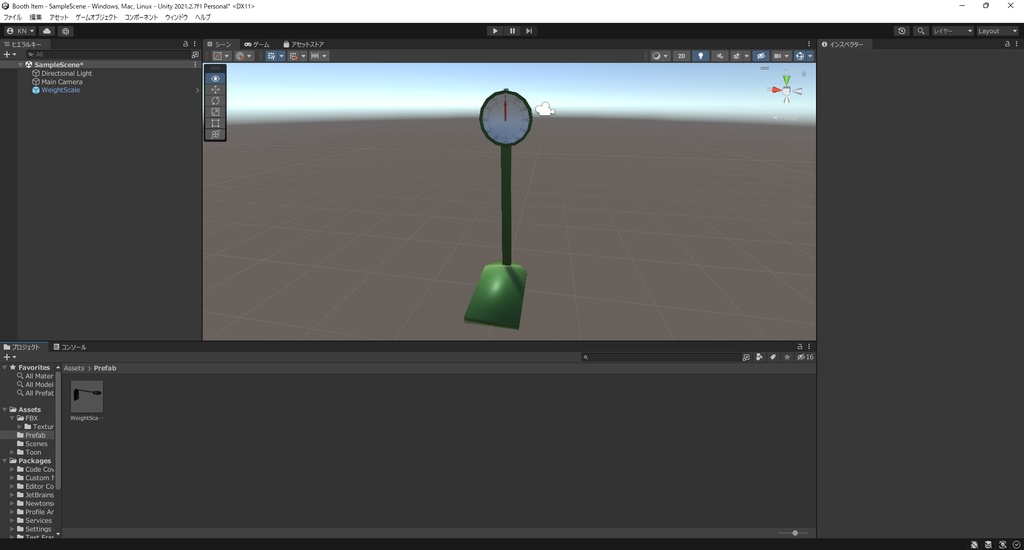Click the hierarchy search field

coord(106,55)
